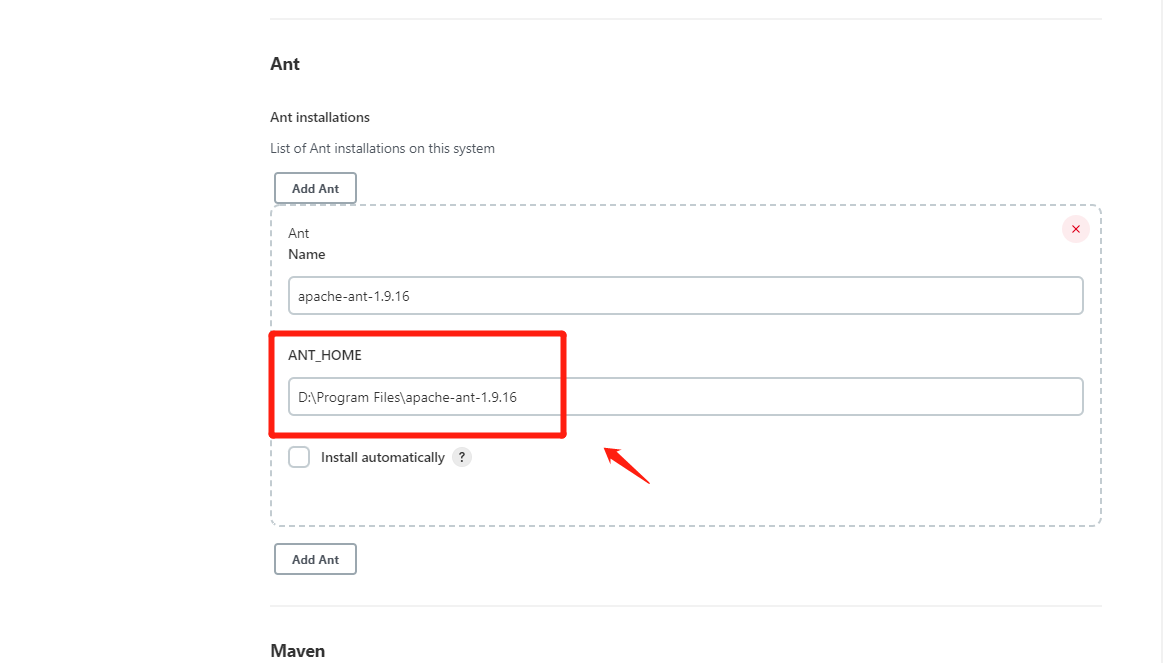Click the Name field label
The height and width of the screenshot is (663, 1163).
coord(307,254)
